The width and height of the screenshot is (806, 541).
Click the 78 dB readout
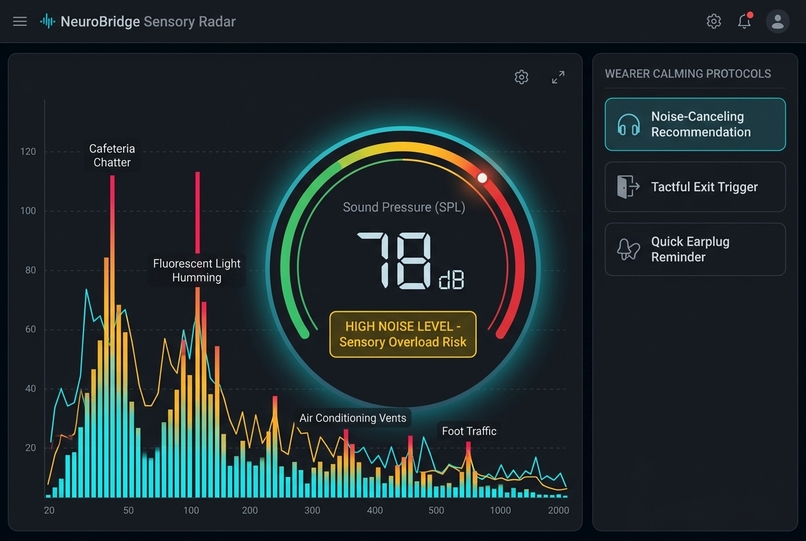(x=410, y=261)
